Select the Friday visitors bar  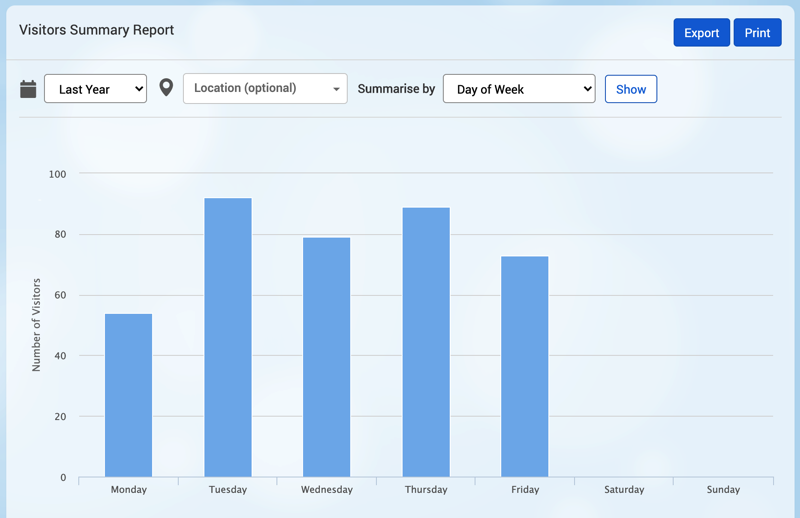tap(525, 366)
